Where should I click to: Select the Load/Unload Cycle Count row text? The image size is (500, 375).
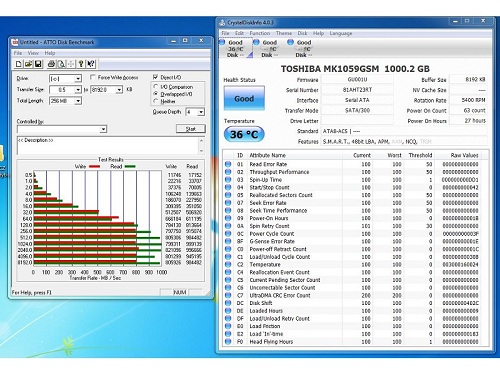pyautogui.click(x=280, y=257)
